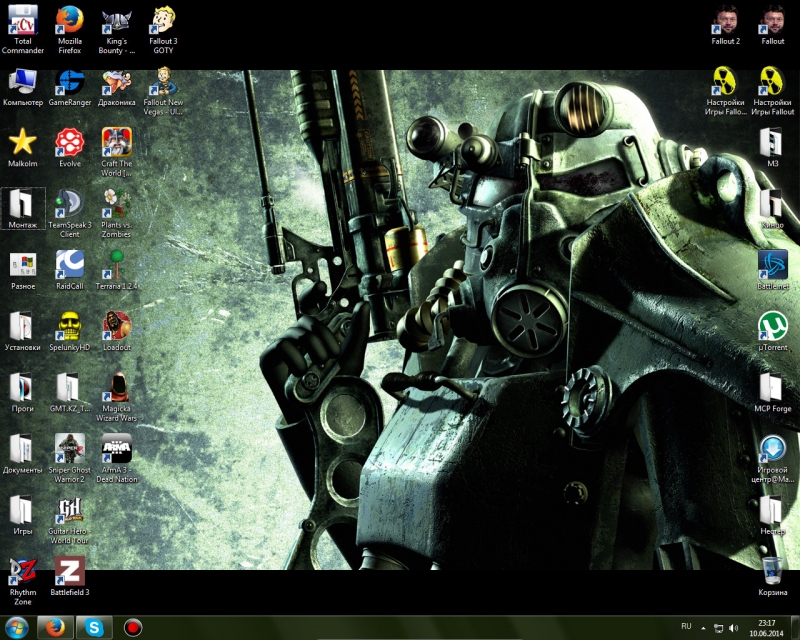Select the Battlefield 3 shortcut
This screenshot has width=800, height=640.
[70, 577]
